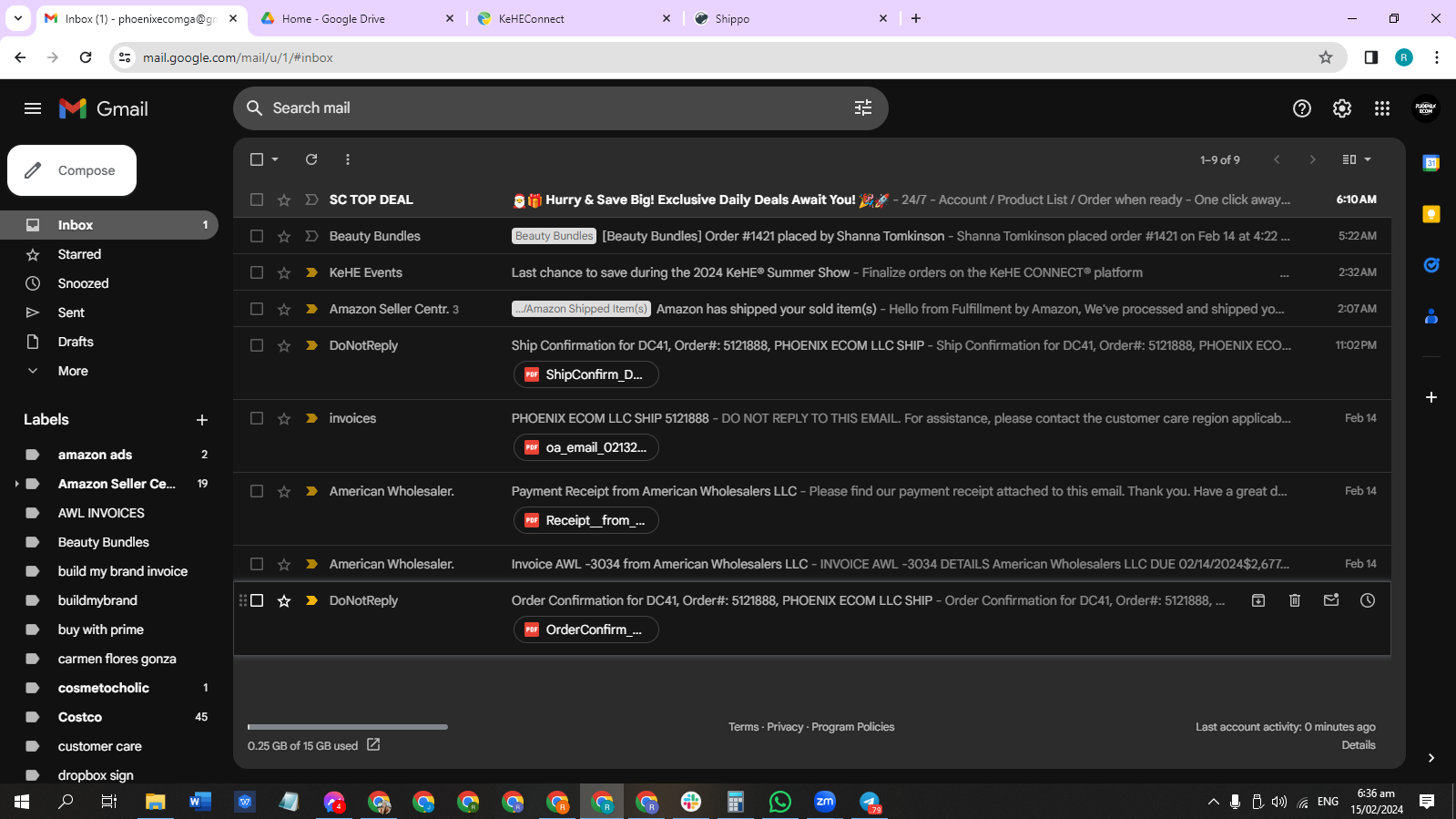The width and height of the screenshot is (1456, 819).
Task: Open Gmail settings gear icon
Action: tap(1342, 108)
